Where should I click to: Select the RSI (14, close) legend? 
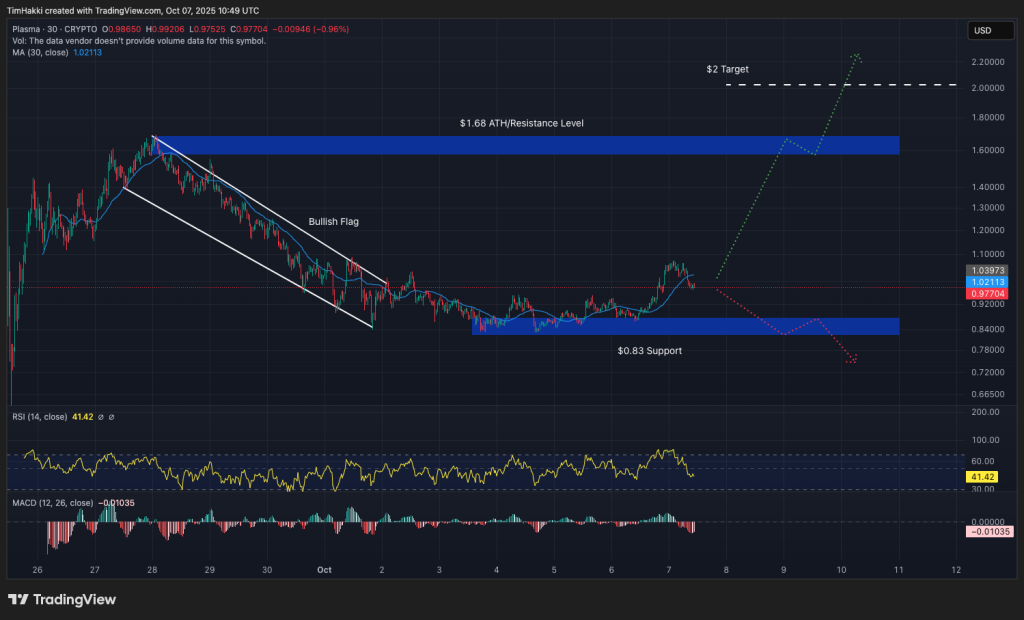[x=40, y=417]
